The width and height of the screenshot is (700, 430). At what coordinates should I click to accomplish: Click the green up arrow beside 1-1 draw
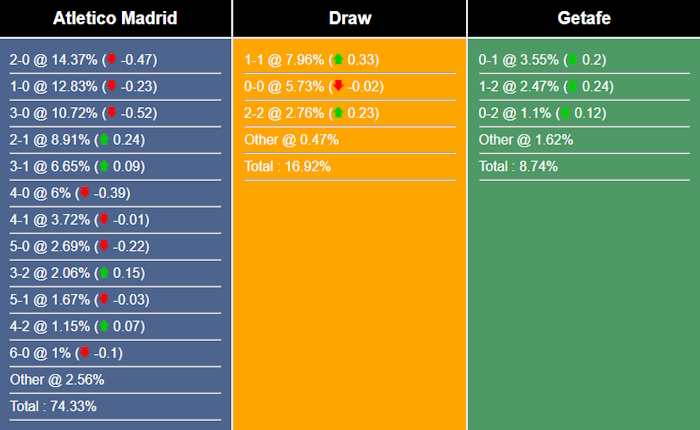pyautogui.click(x=339, y=59)
